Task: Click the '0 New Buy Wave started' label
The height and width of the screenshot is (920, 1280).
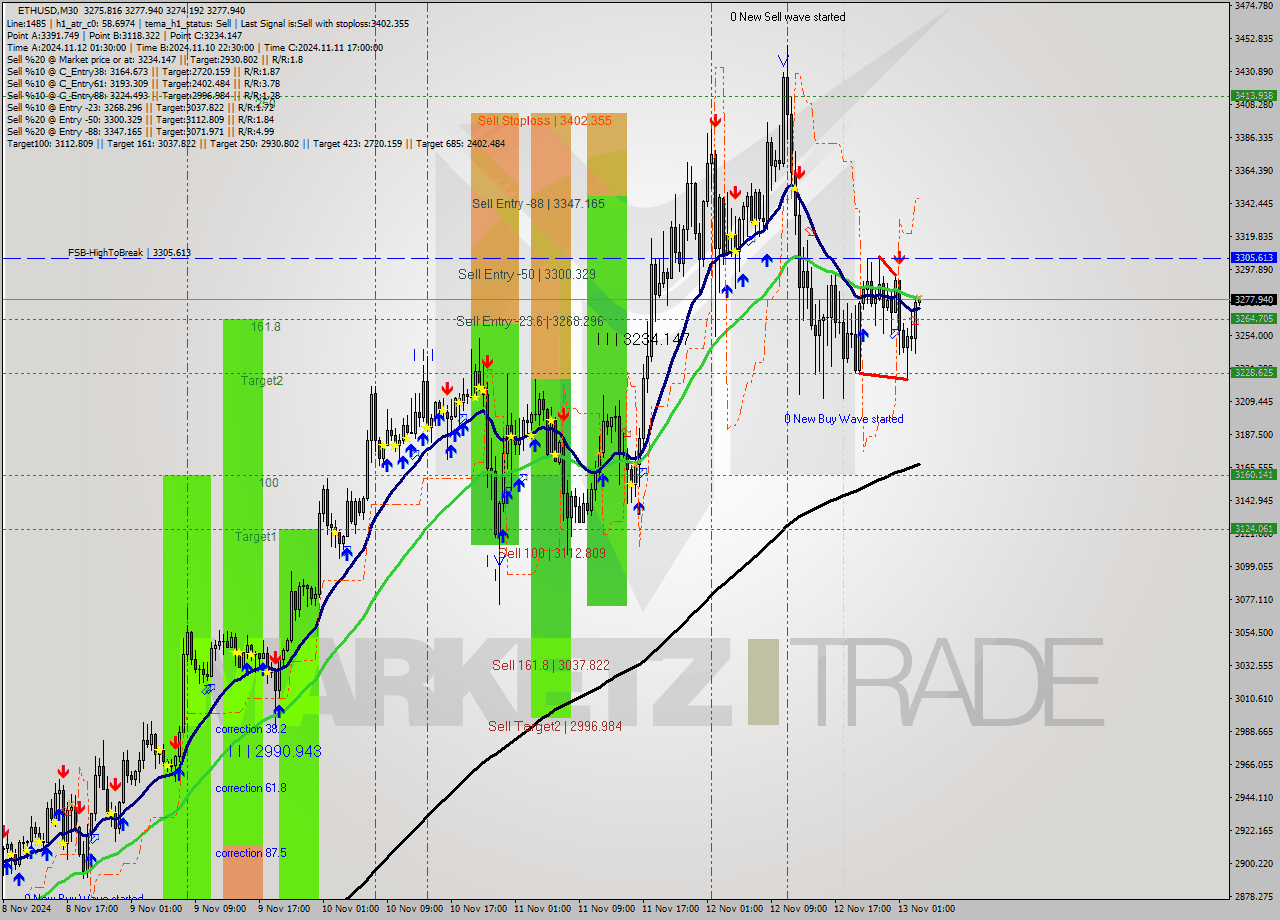Action: pos(843,419)
